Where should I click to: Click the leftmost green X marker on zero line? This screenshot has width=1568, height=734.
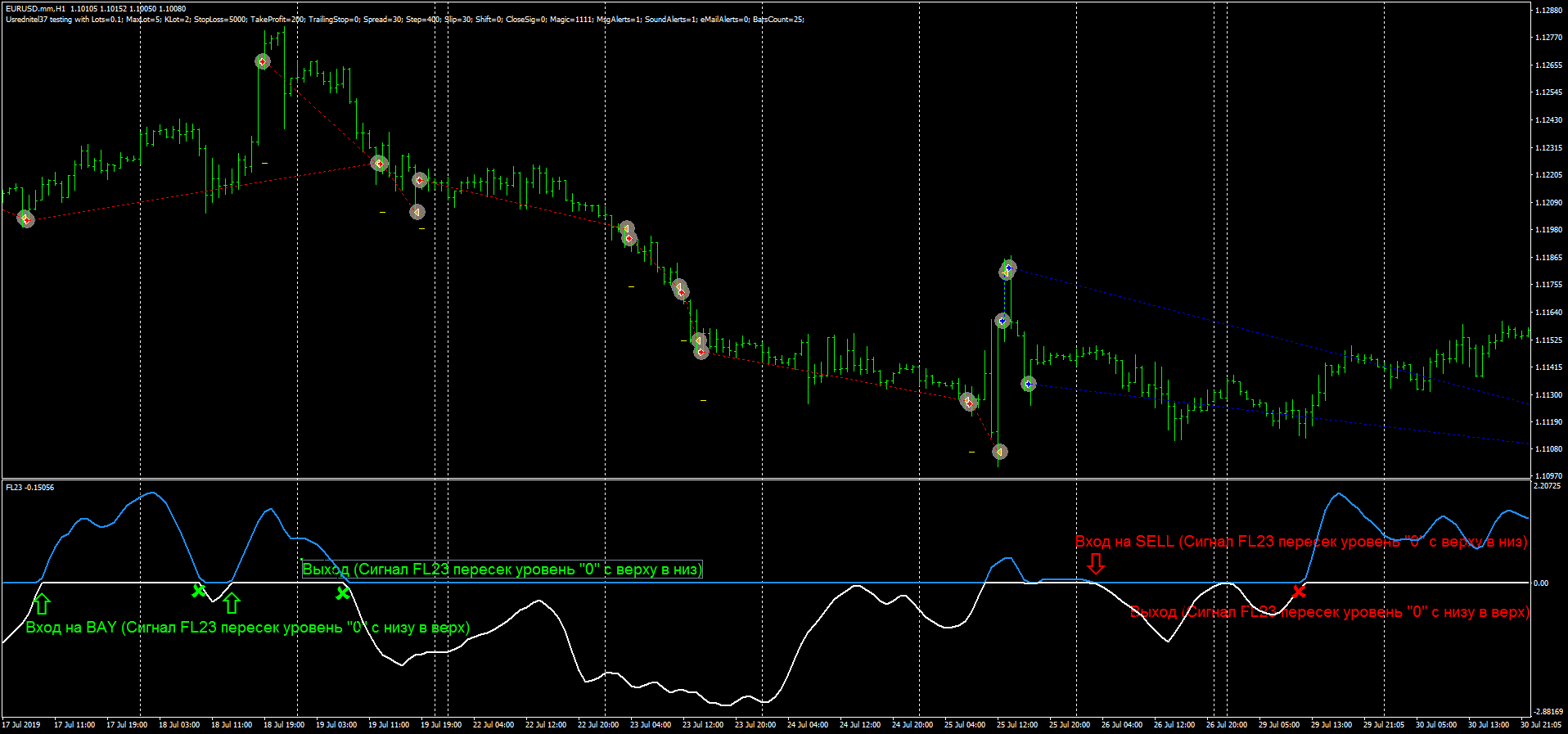[199, 590]
